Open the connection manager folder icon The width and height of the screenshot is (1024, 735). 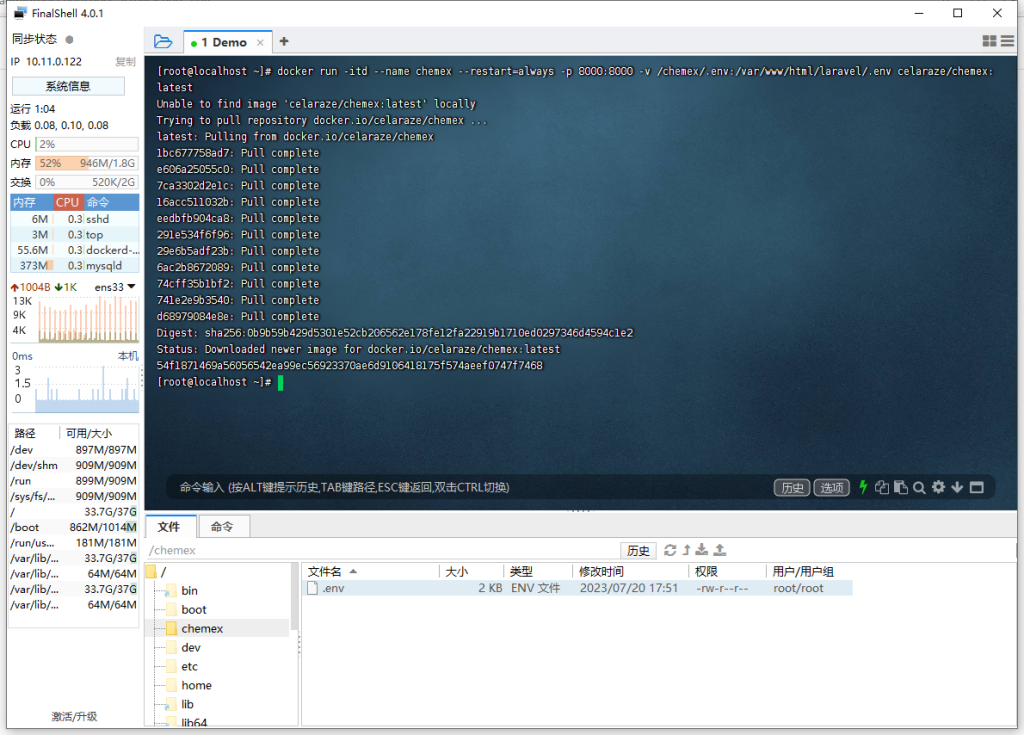tap(163, 42)
